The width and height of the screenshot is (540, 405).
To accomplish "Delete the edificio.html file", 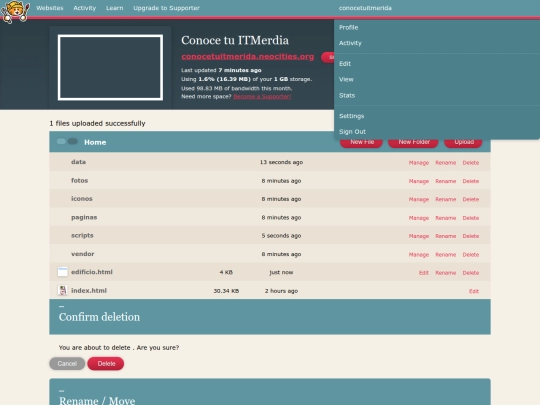I will [471, 273].
